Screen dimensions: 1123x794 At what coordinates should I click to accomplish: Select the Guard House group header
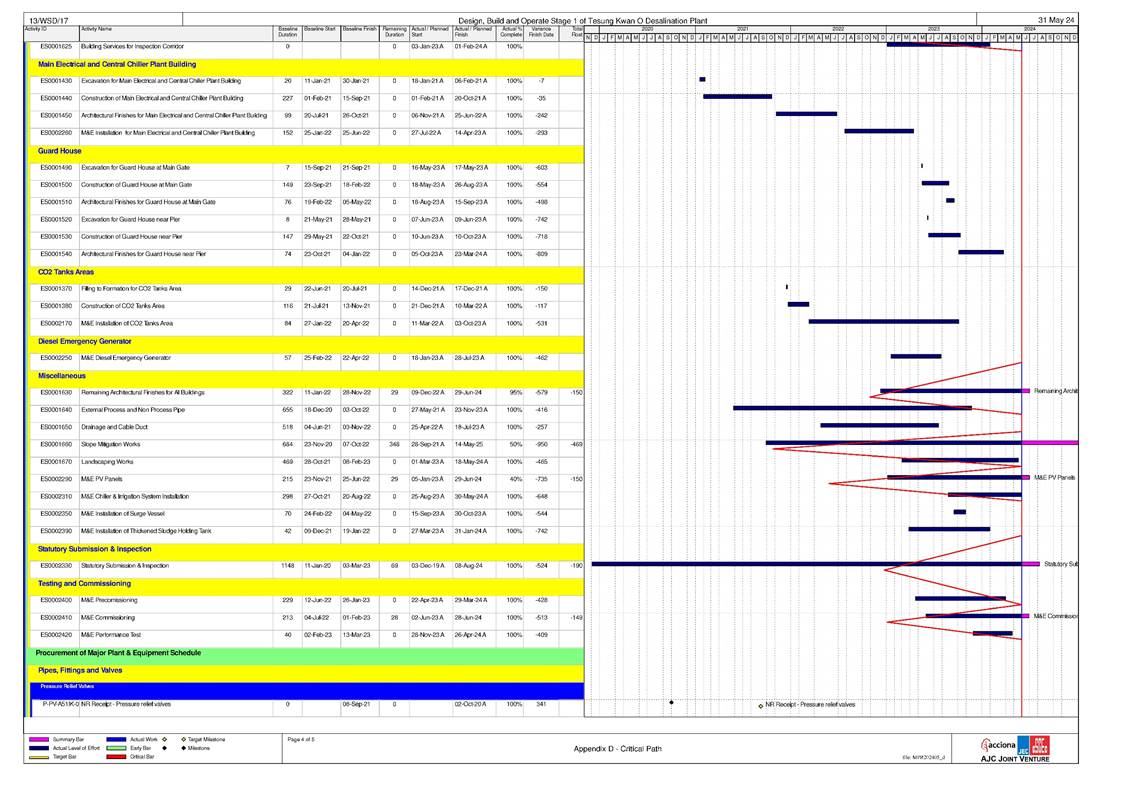click(x=60, y=151)
